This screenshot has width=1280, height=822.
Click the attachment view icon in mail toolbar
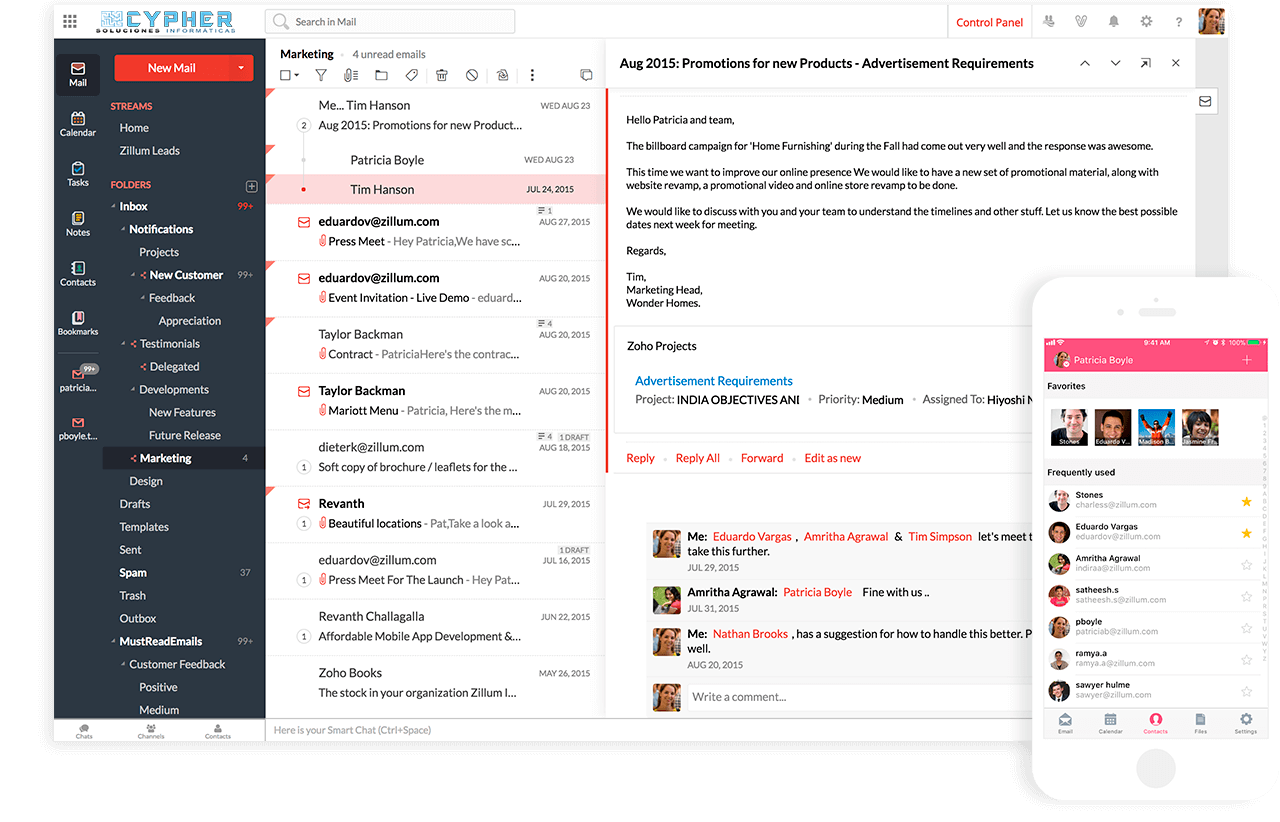[350, 75]
